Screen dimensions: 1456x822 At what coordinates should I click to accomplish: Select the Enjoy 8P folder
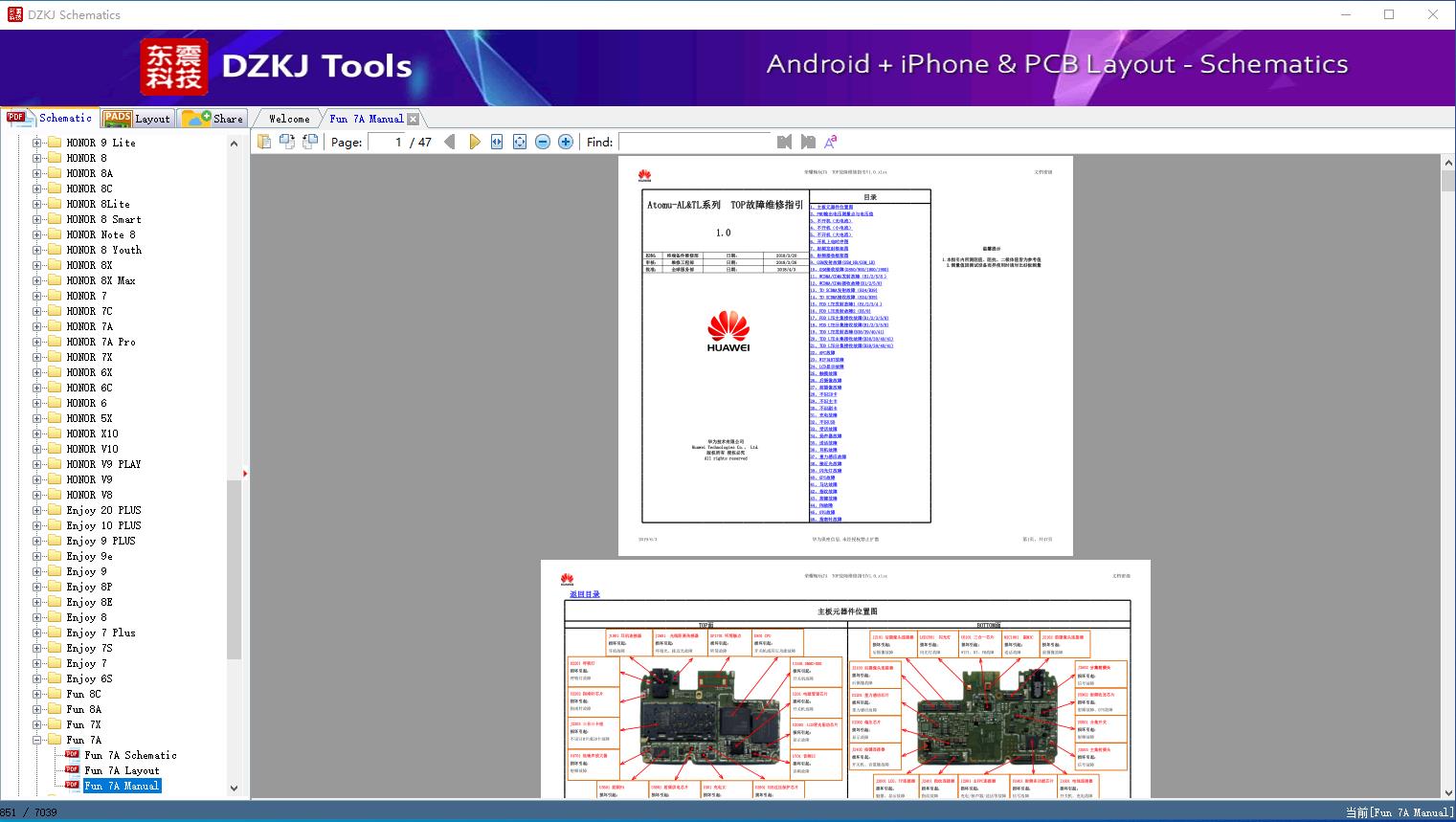[89, 587]
